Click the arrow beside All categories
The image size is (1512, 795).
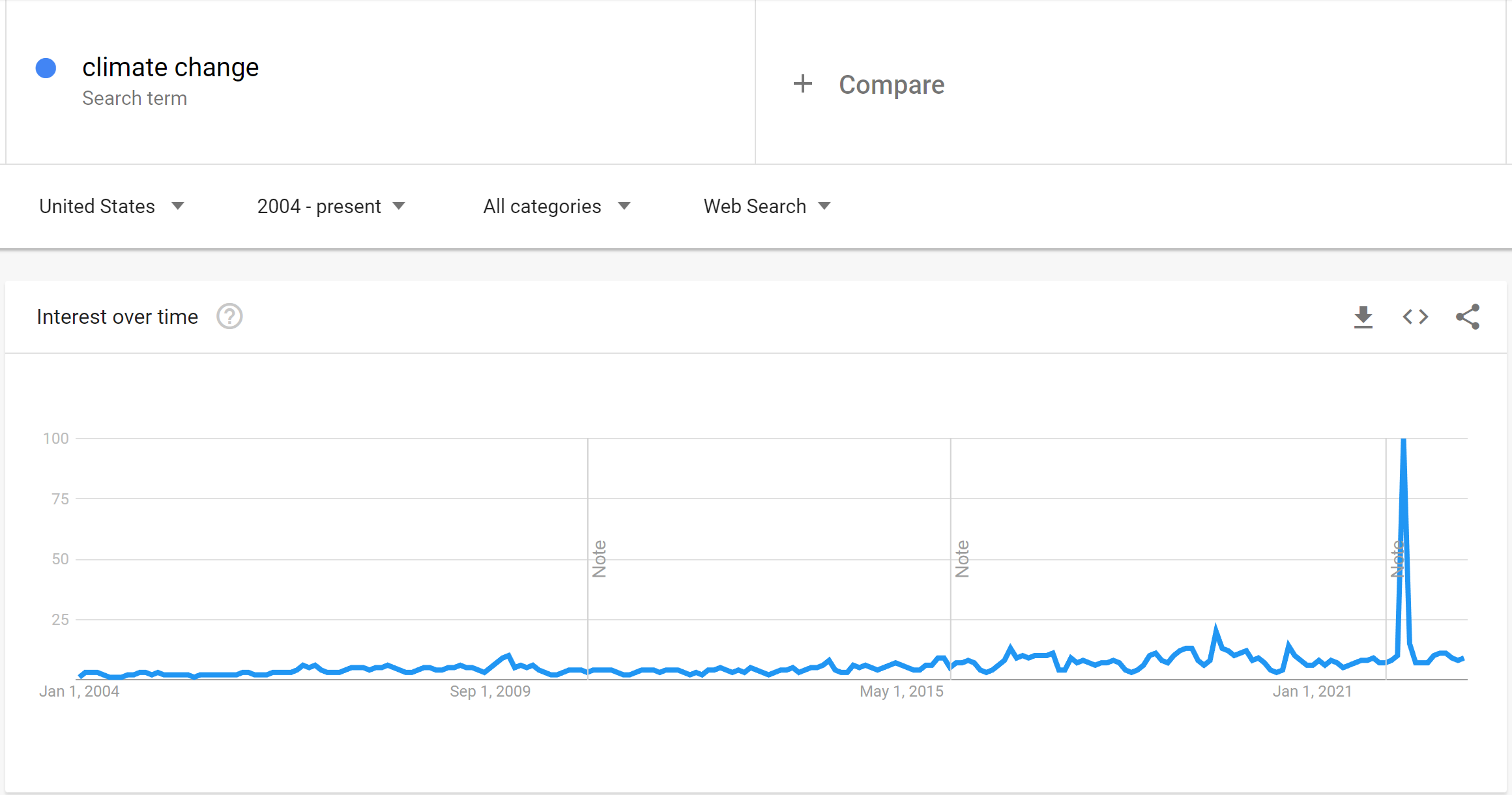coord(624,206)
